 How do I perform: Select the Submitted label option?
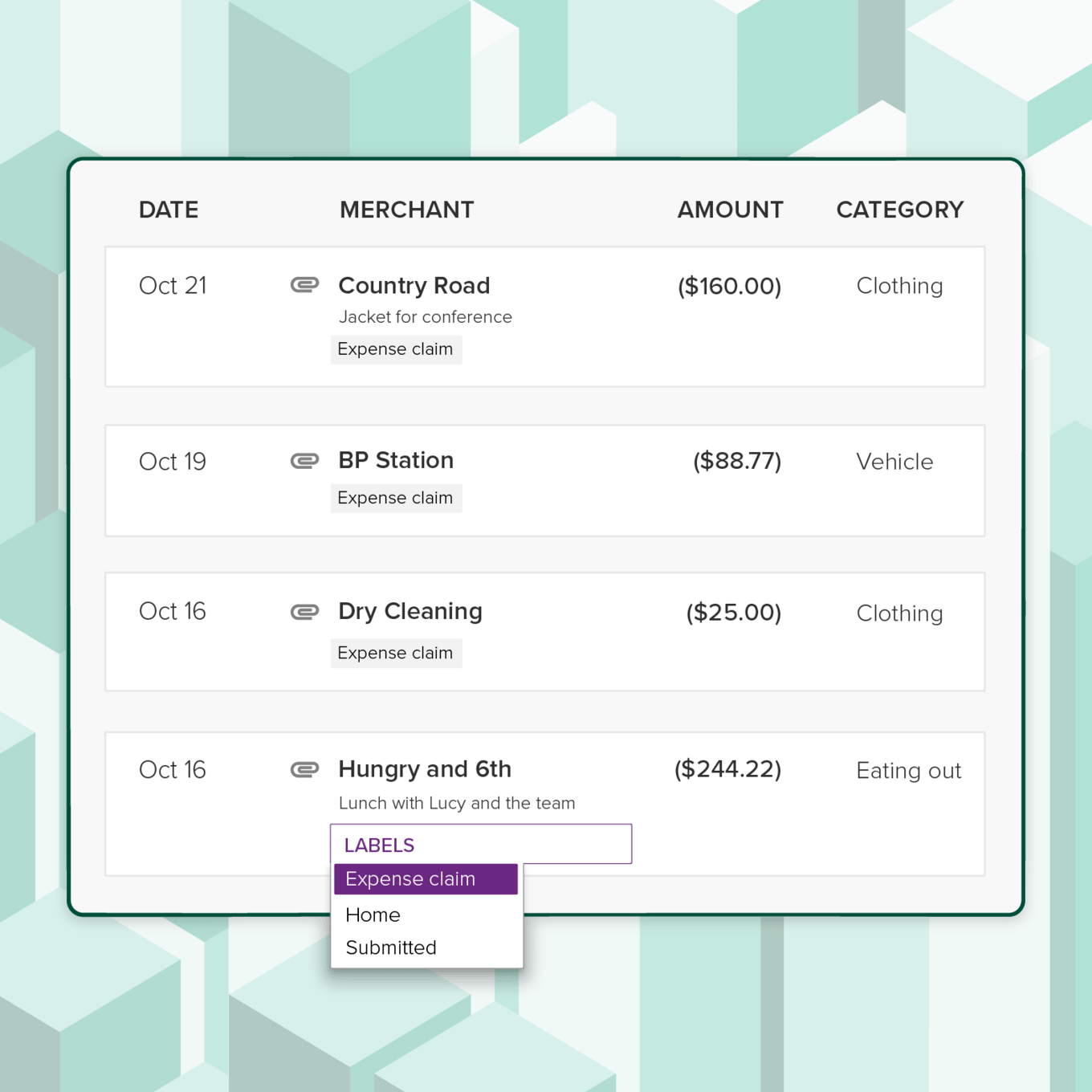point(390,947)
